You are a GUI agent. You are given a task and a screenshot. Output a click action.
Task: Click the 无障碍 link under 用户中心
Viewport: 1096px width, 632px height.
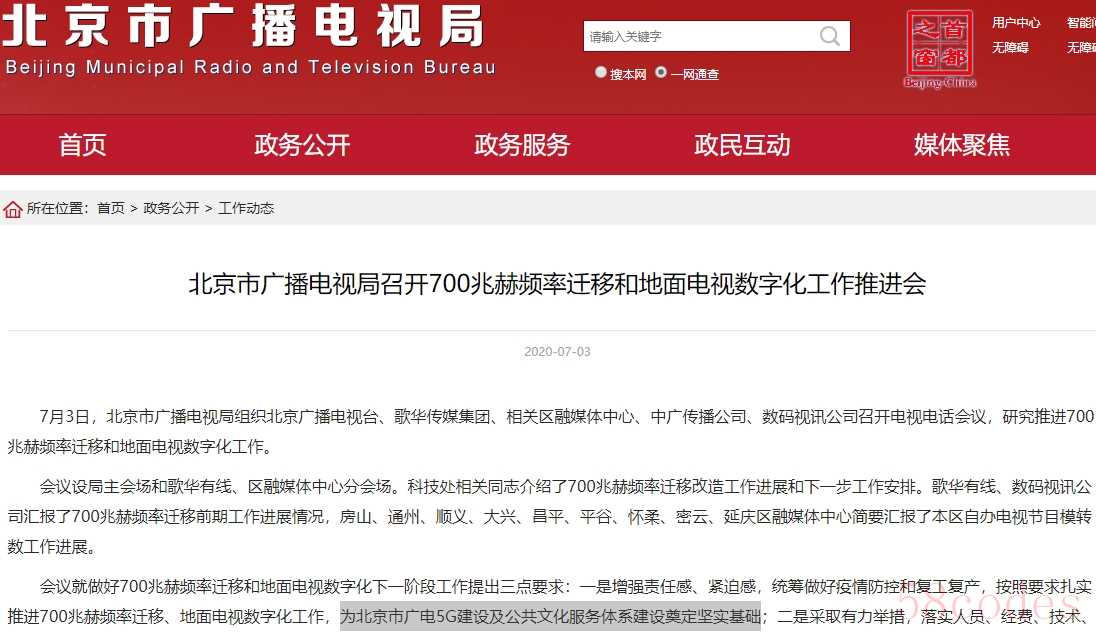1010,48
